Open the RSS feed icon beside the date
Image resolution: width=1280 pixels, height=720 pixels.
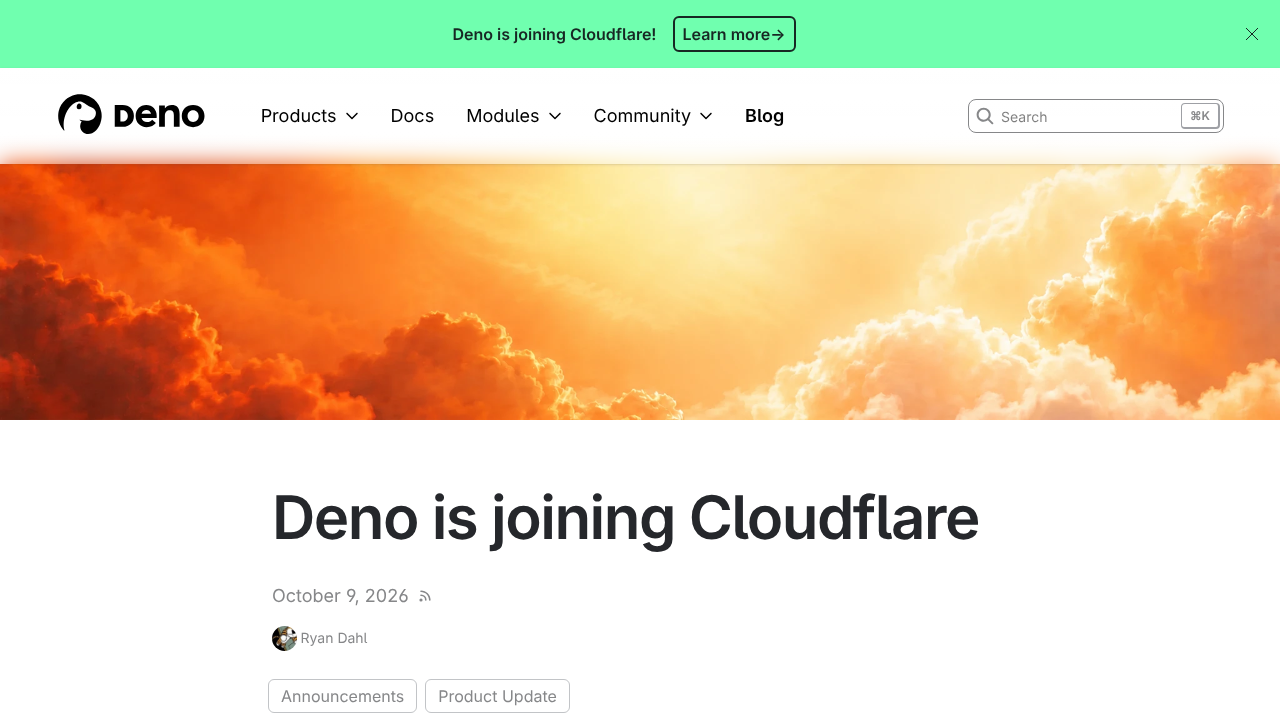coord(425,596)
